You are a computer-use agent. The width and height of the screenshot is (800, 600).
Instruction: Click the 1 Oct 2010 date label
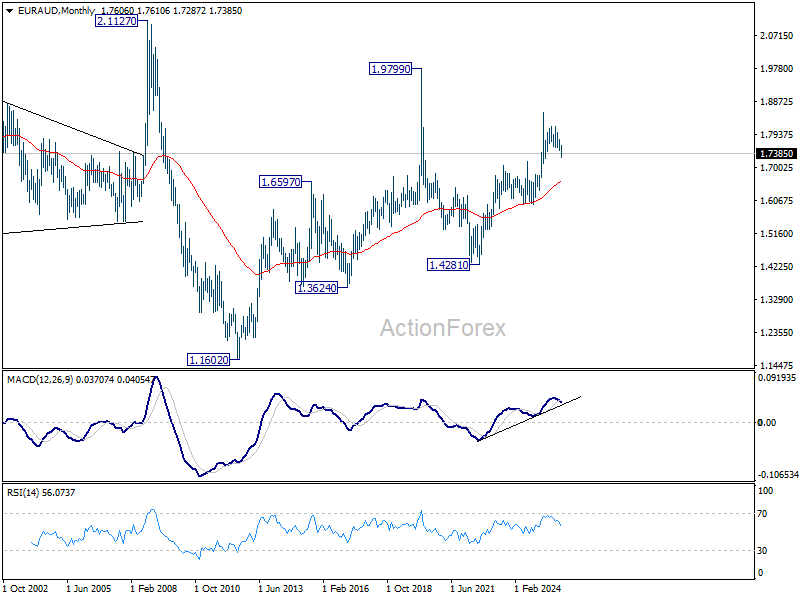pos(217,589)
